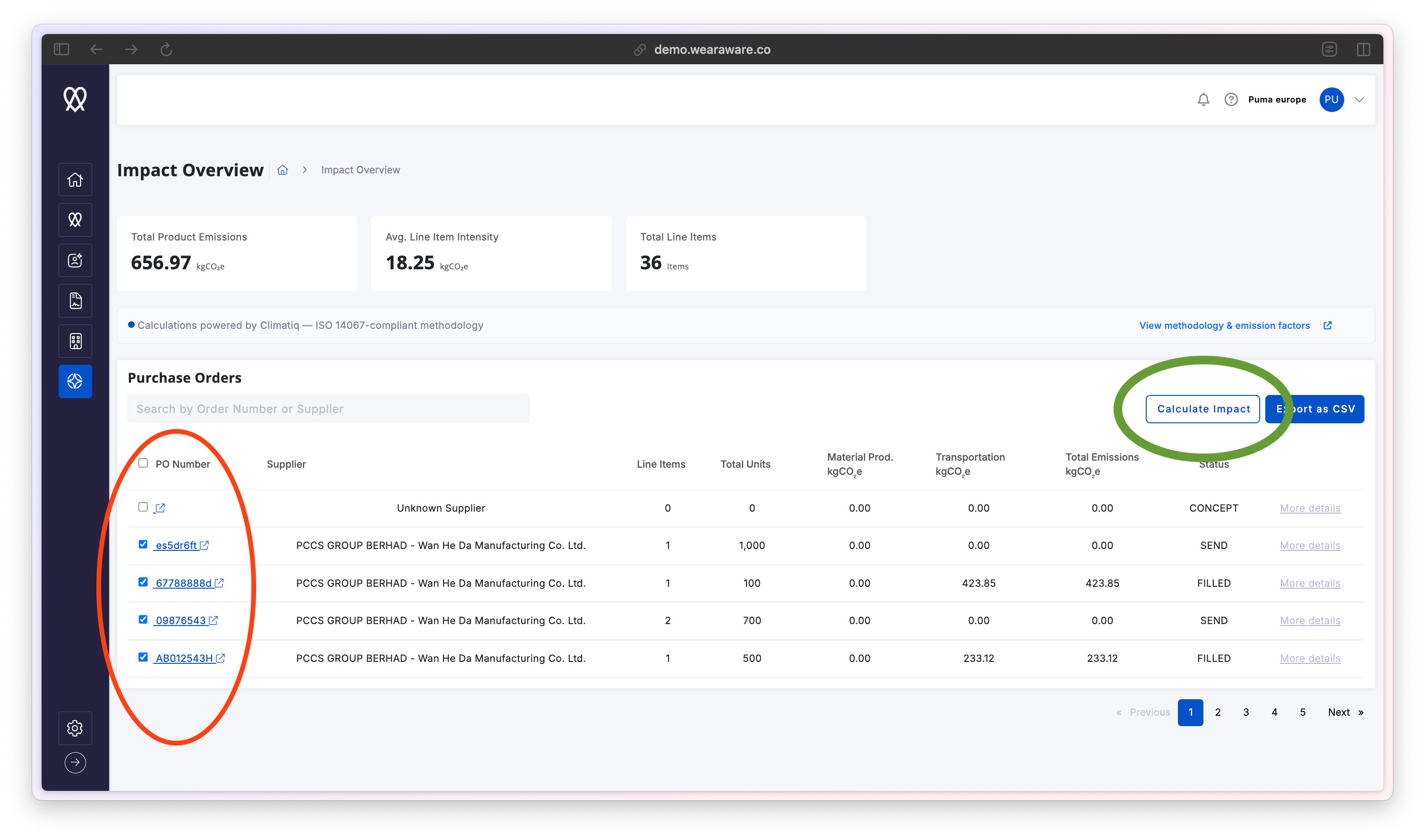
Task: Open the help question mark icon
Action: [1231, 100]
